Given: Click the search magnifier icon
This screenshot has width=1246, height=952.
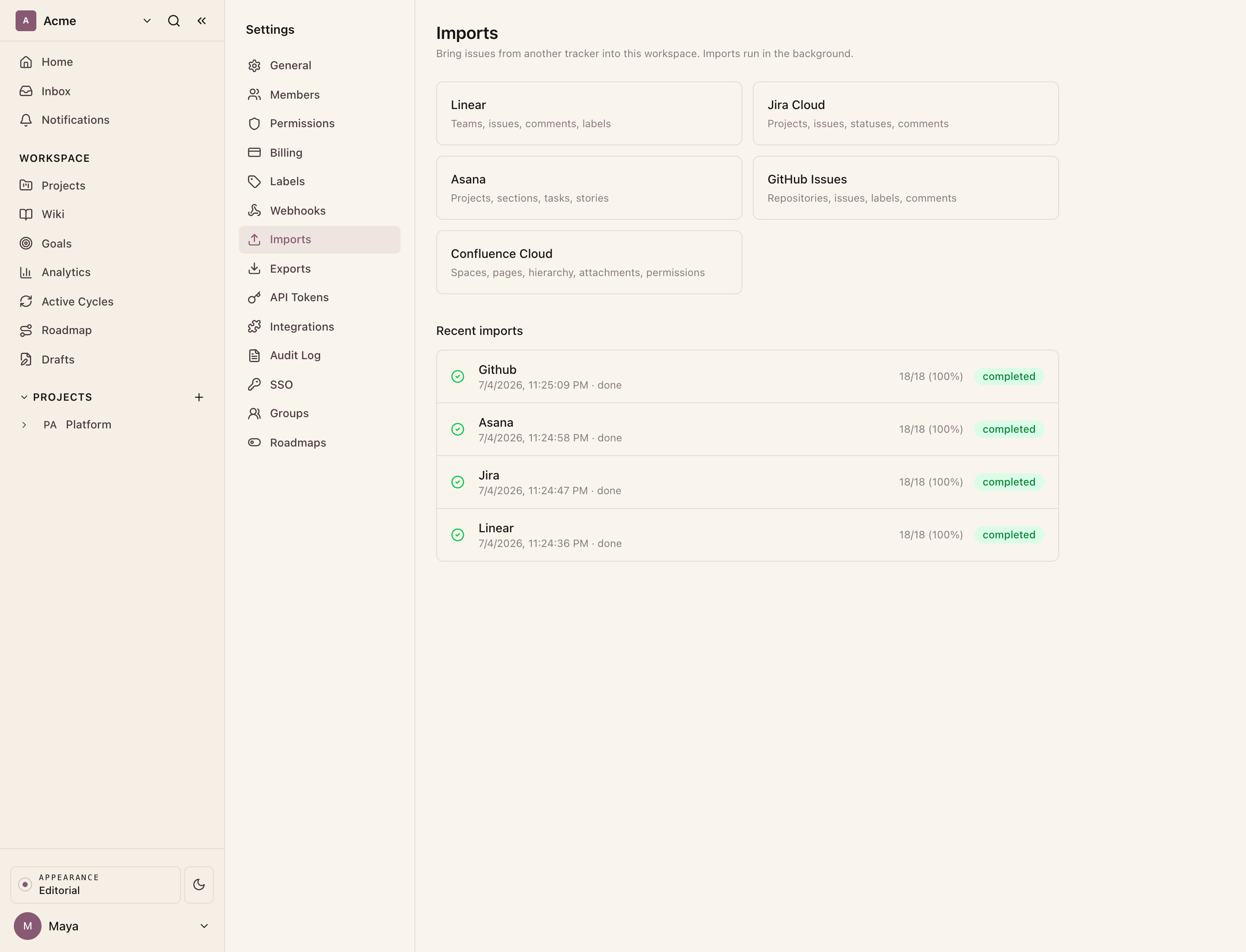Looking at the screenshot, I should click(x=174, y=21).
